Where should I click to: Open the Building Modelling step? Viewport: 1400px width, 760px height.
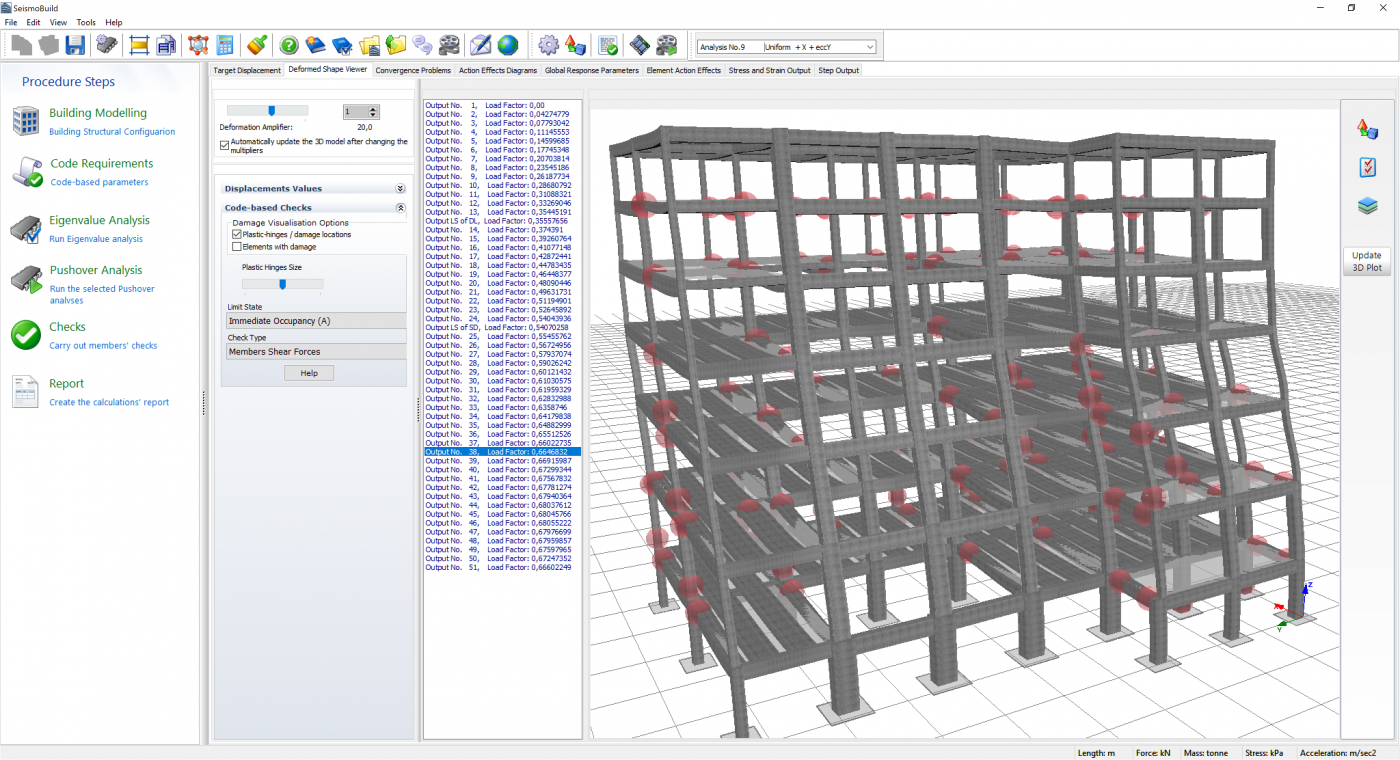click(98, 113)
